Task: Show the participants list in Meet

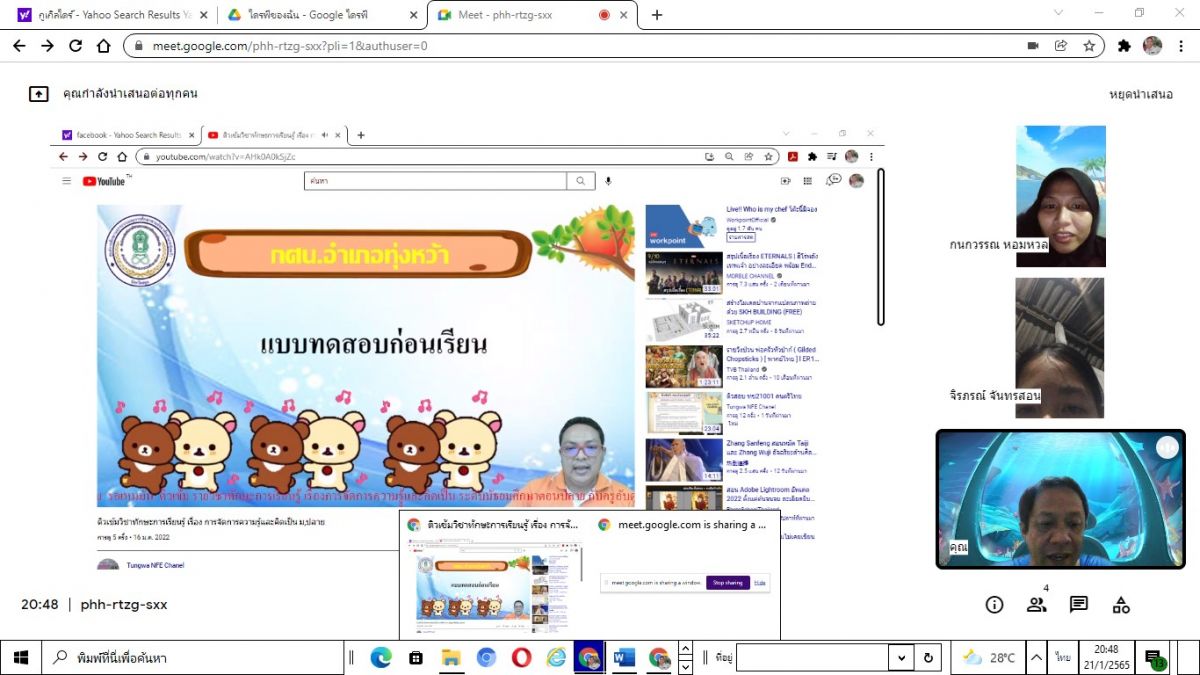Action: click(1036, 604)
